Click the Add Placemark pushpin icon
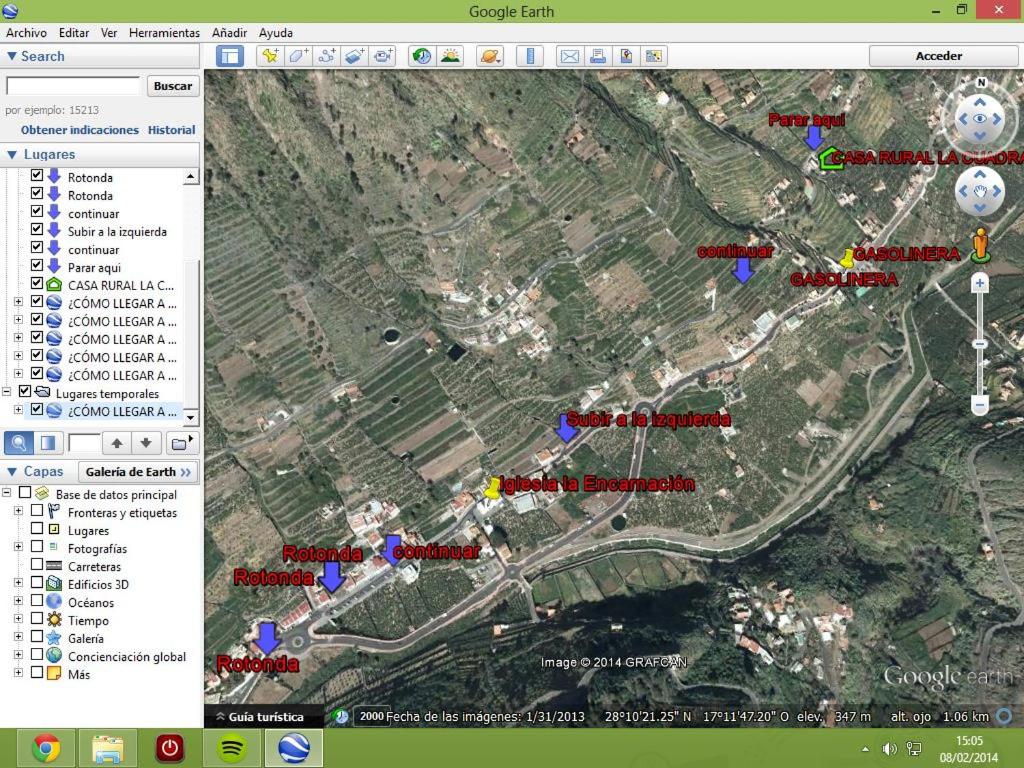Screen dimensions: 1024x768 click(269, 56)
